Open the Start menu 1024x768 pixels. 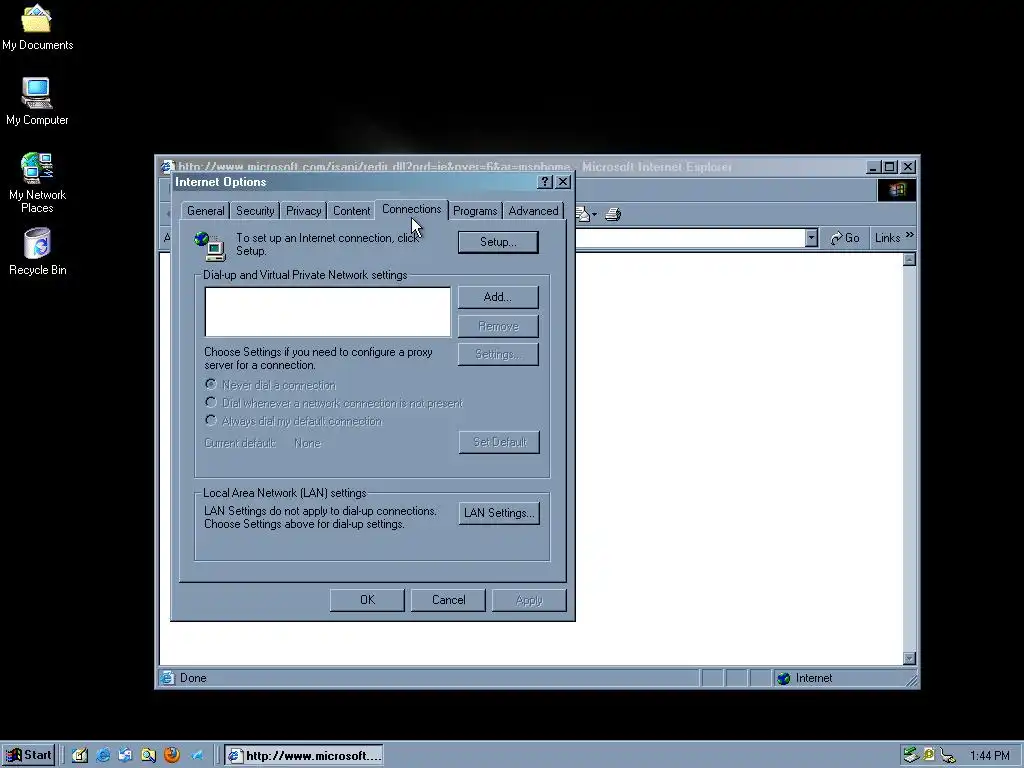coord(29,755)
